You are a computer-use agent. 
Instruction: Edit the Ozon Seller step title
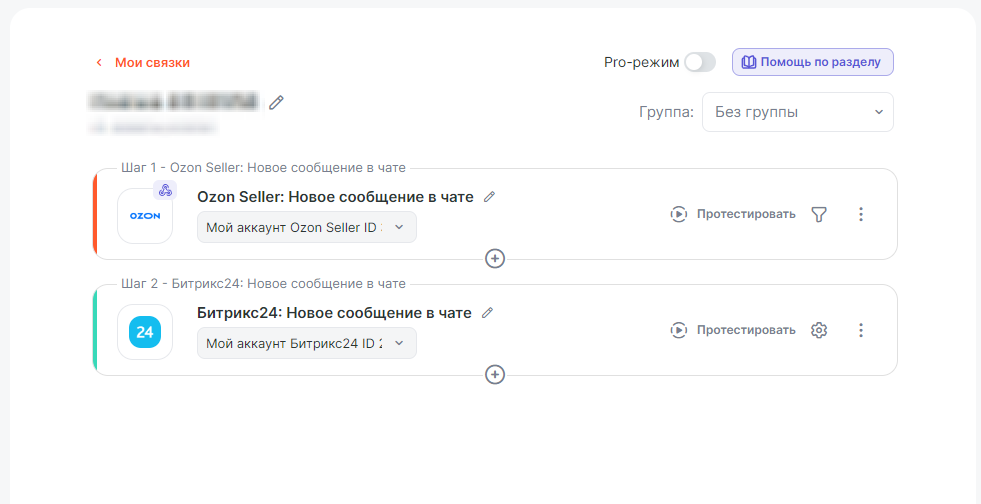click(x=489, y=197)
